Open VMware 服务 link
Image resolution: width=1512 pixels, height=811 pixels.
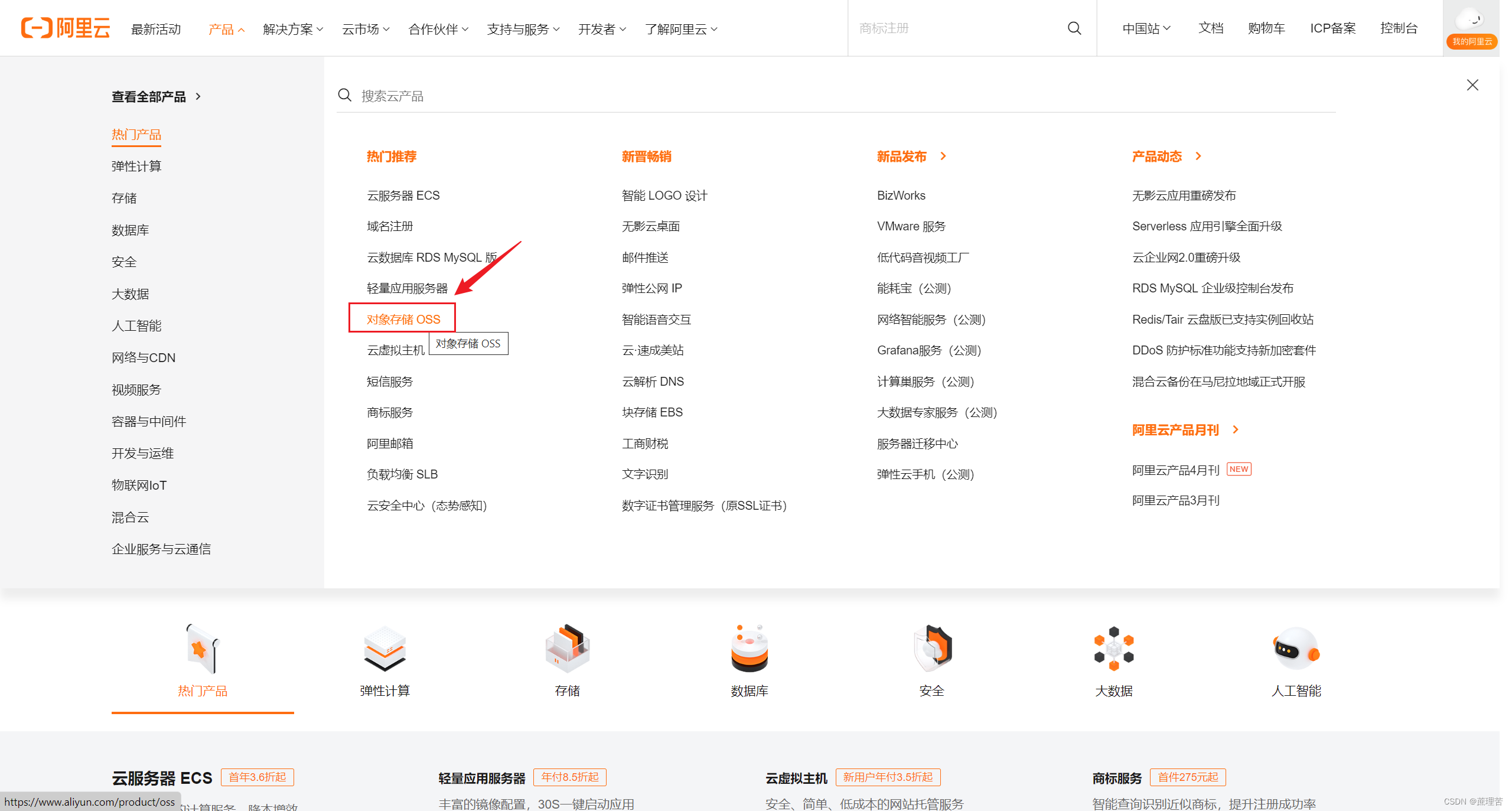pyautogui.click(x=911, y=226)
